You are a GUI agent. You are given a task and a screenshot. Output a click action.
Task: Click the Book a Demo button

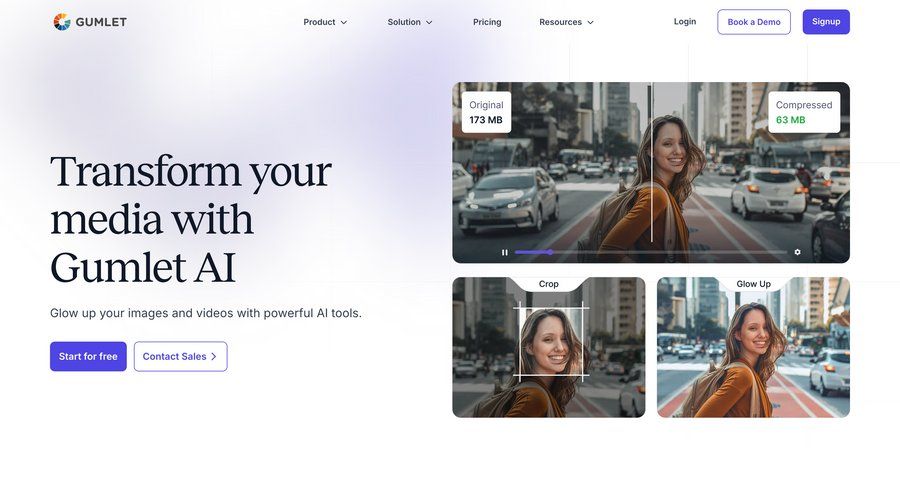754,22
